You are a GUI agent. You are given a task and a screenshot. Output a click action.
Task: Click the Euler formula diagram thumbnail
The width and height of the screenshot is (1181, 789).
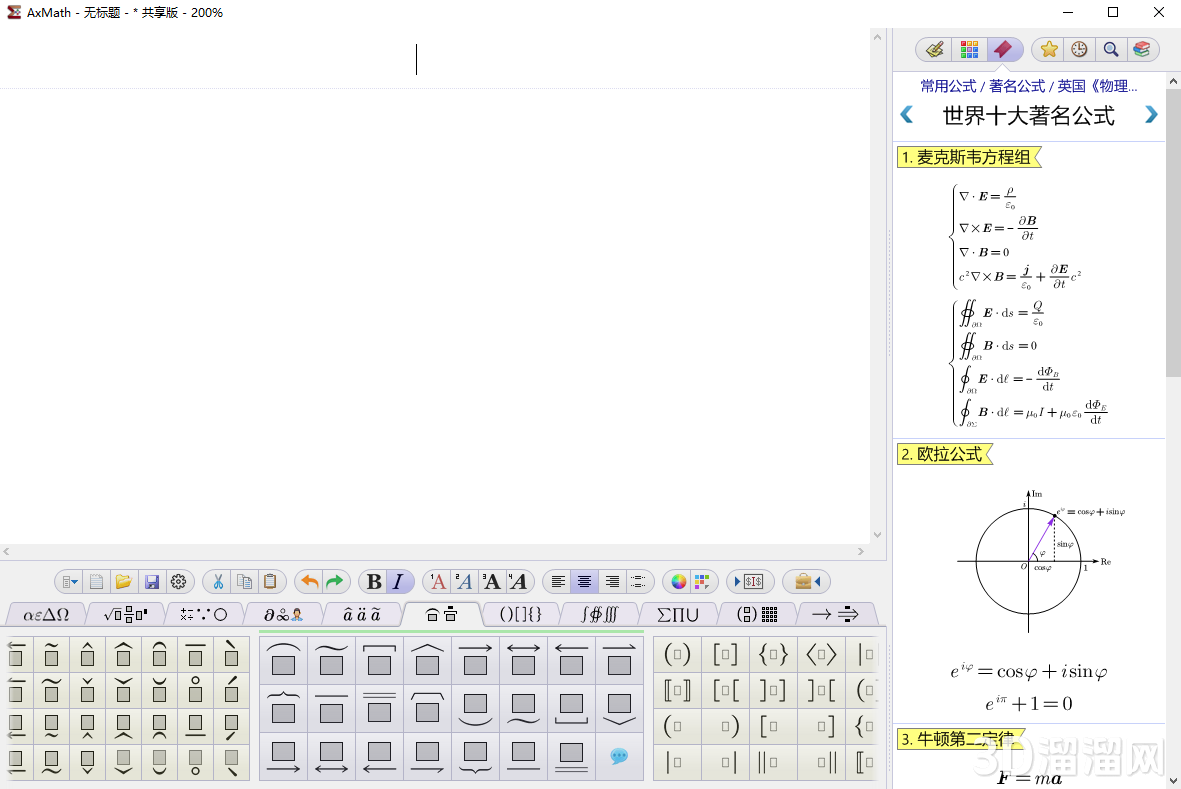1027,560
